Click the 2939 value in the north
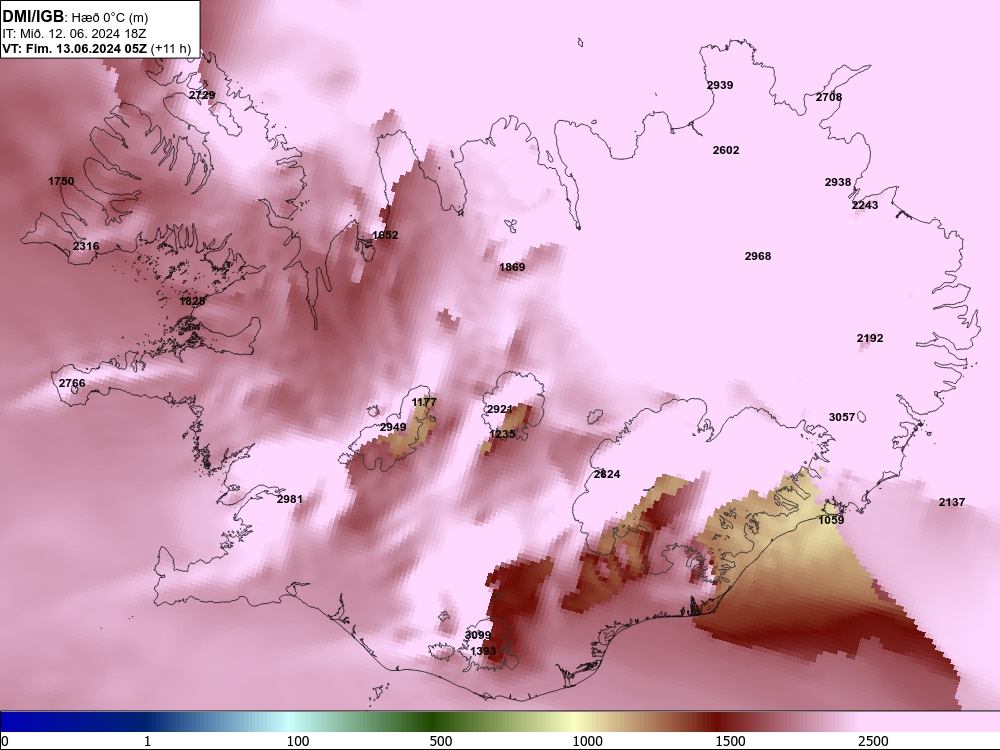 pyautogui.click(x=720, y=85)
